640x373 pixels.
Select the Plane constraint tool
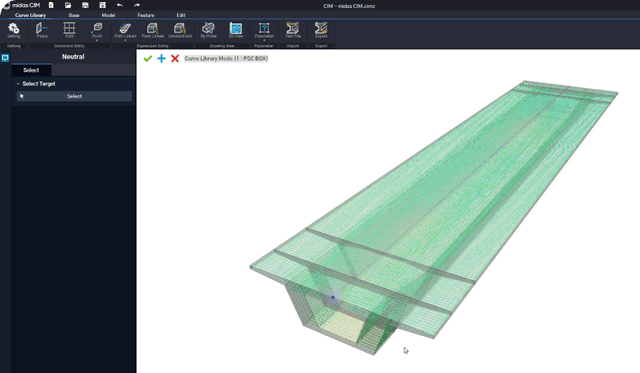tap(42, 30)
